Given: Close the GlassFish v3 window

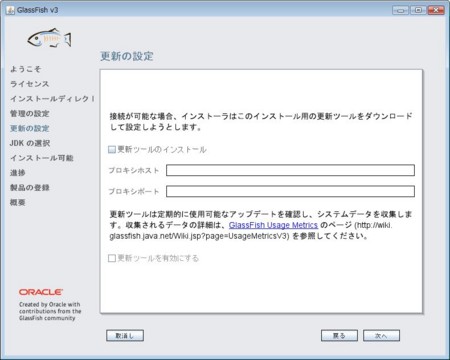Looking at the screenshot, I should coord(436,10).
